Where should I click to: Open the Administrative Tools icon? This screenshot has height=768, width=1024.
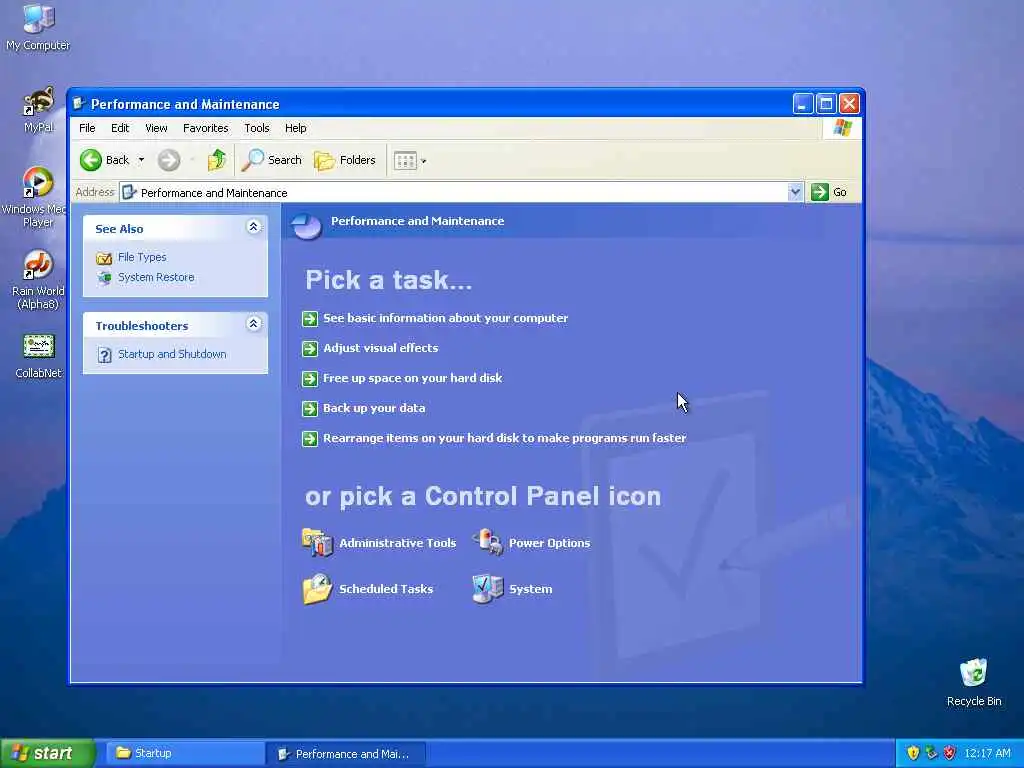click(317, 543)
